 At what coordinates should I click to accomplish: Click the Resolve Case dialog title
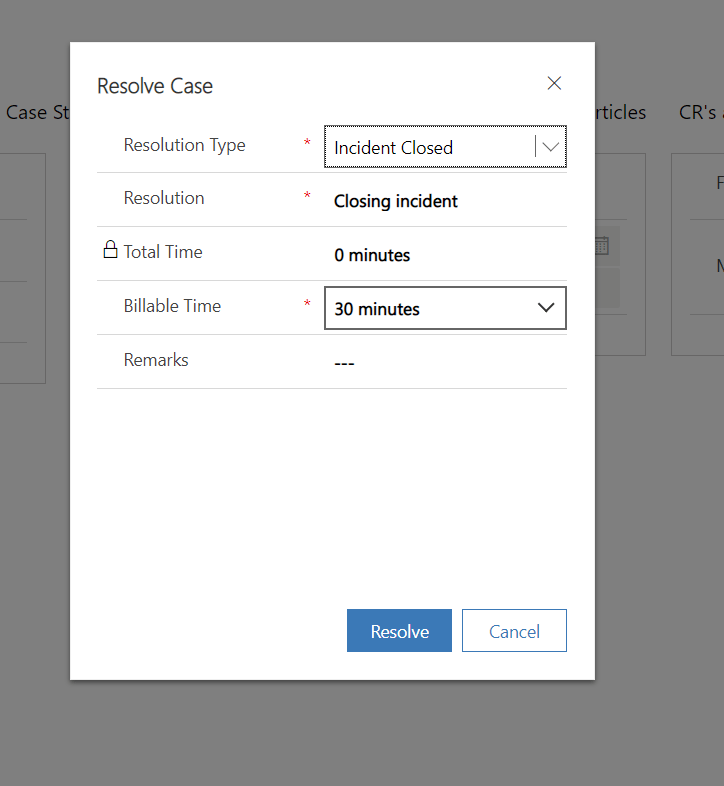[x=155, y=86]
